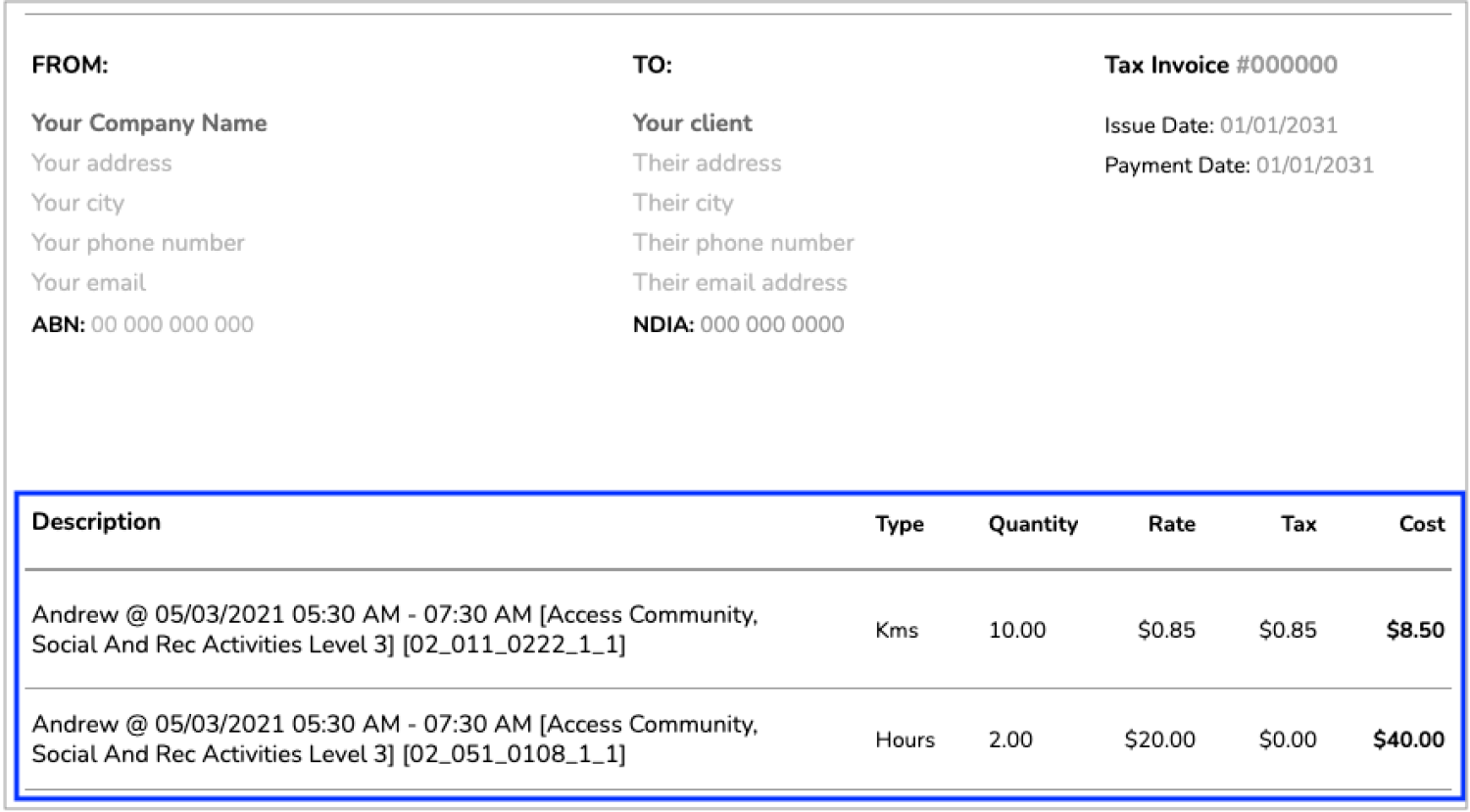This screenshot has height=812, width=1470.
Task: Click the cost value $8.50
Action: coord(1415,630)
